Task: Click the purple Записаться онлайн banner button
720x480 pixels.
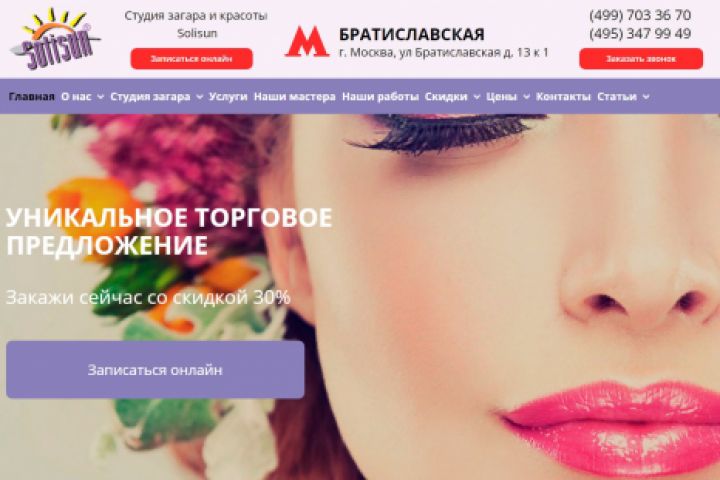Action: (155, 370)
